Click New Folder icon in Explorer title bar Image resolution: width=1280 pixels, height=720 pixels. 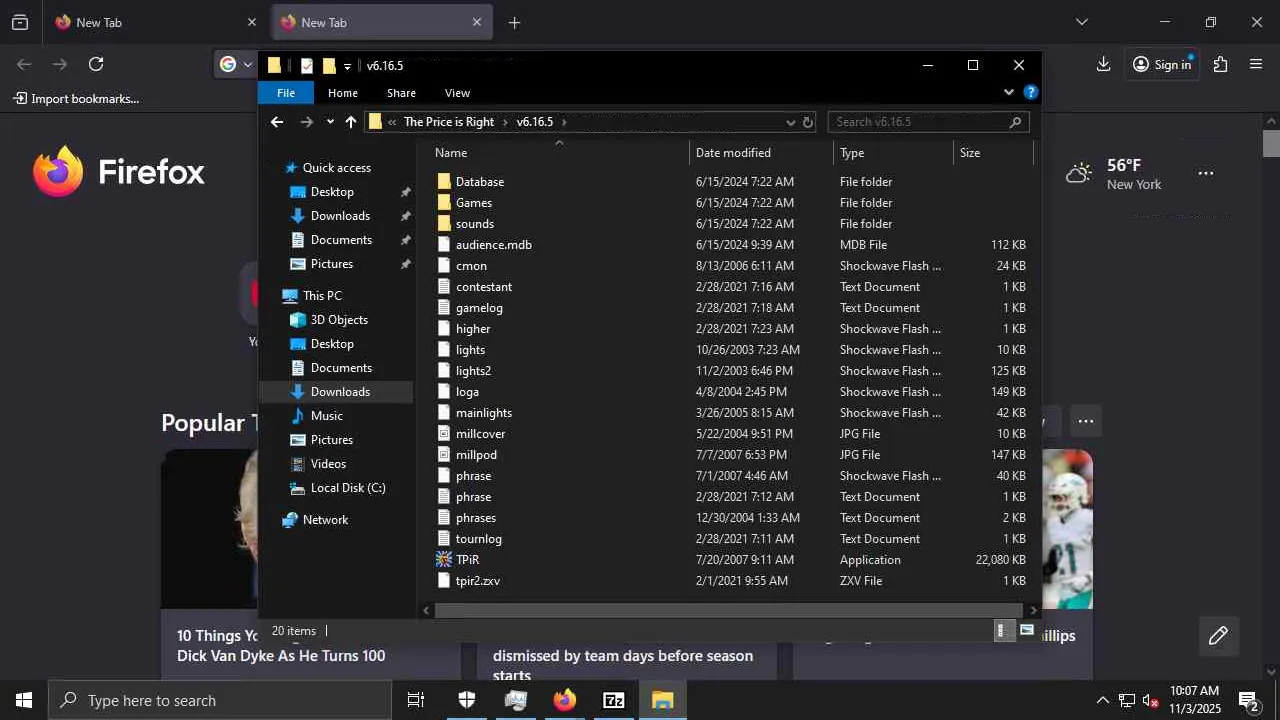click(328, 66)
